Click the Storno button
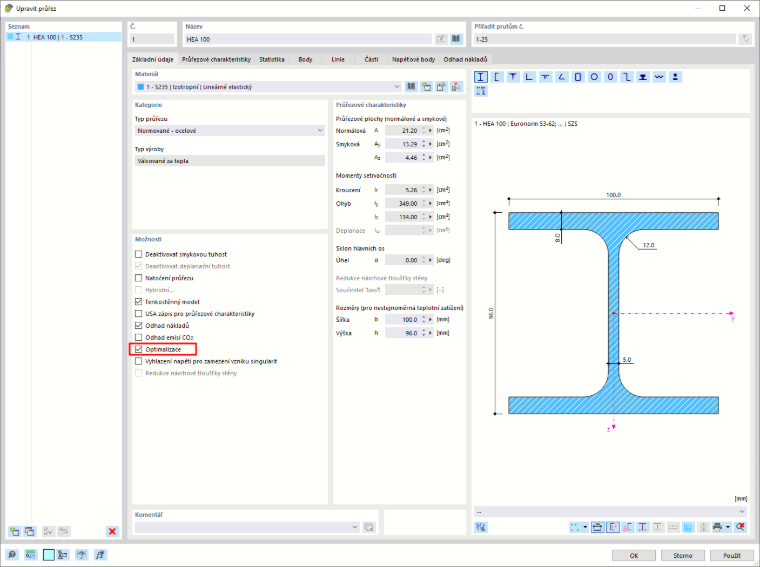 (x=682, y=555)
